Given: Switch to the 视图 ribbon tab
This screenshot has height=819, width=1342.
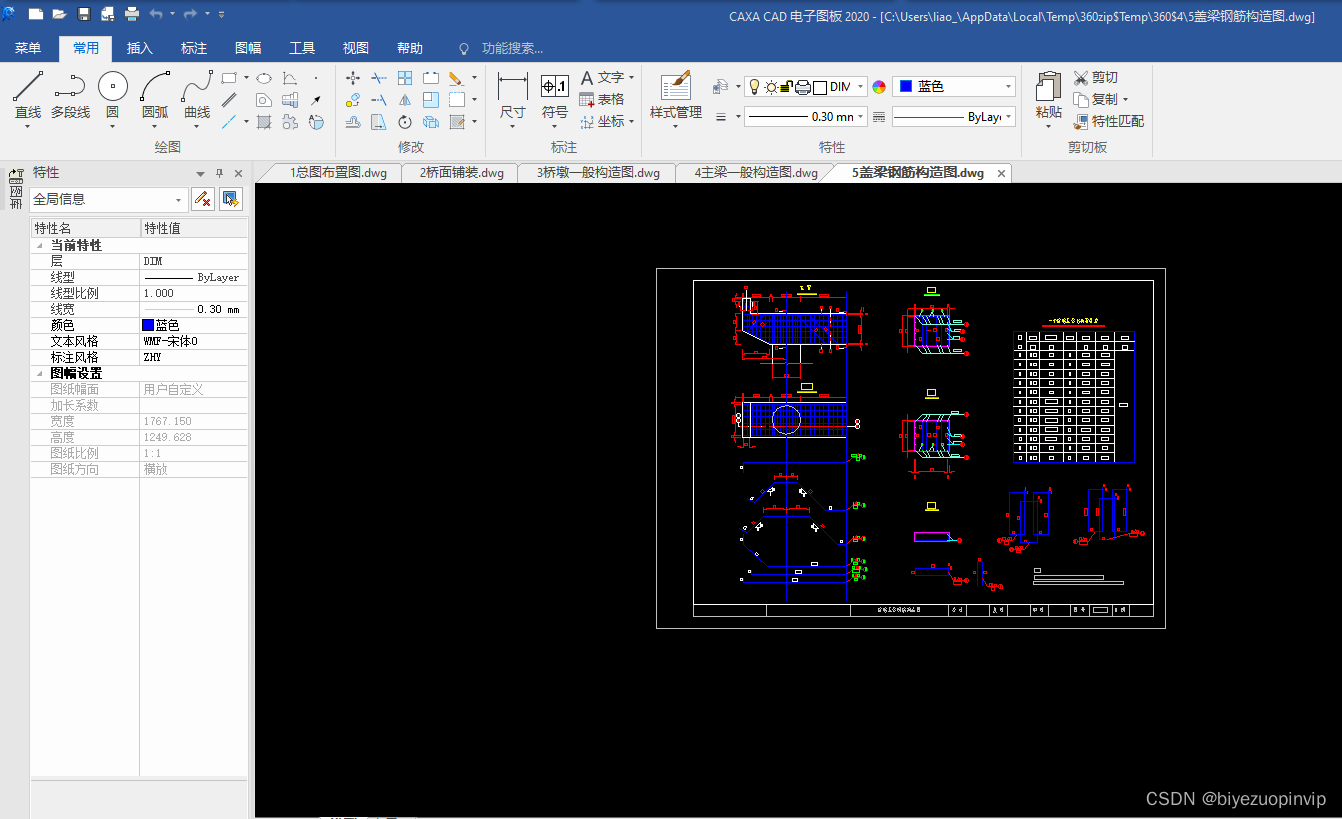Looking at the screenshot, I should pyautogui.click(x=356, y=48).
